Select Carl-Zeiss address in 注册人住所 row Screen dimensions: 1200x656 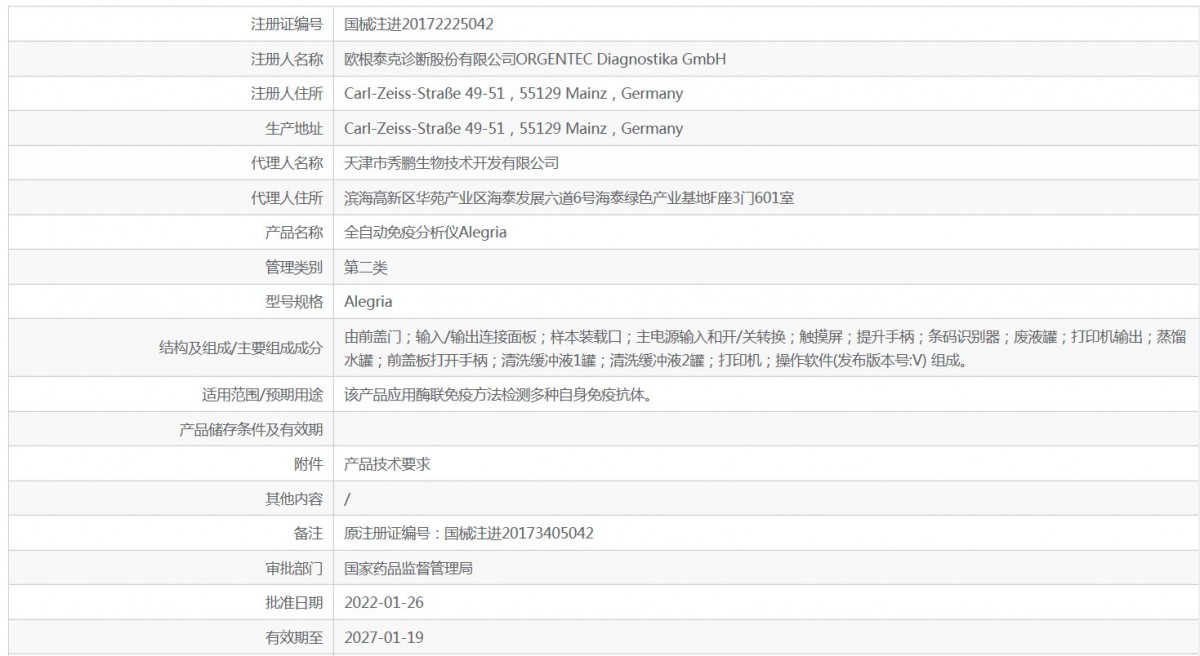click(x=513, y=94)
